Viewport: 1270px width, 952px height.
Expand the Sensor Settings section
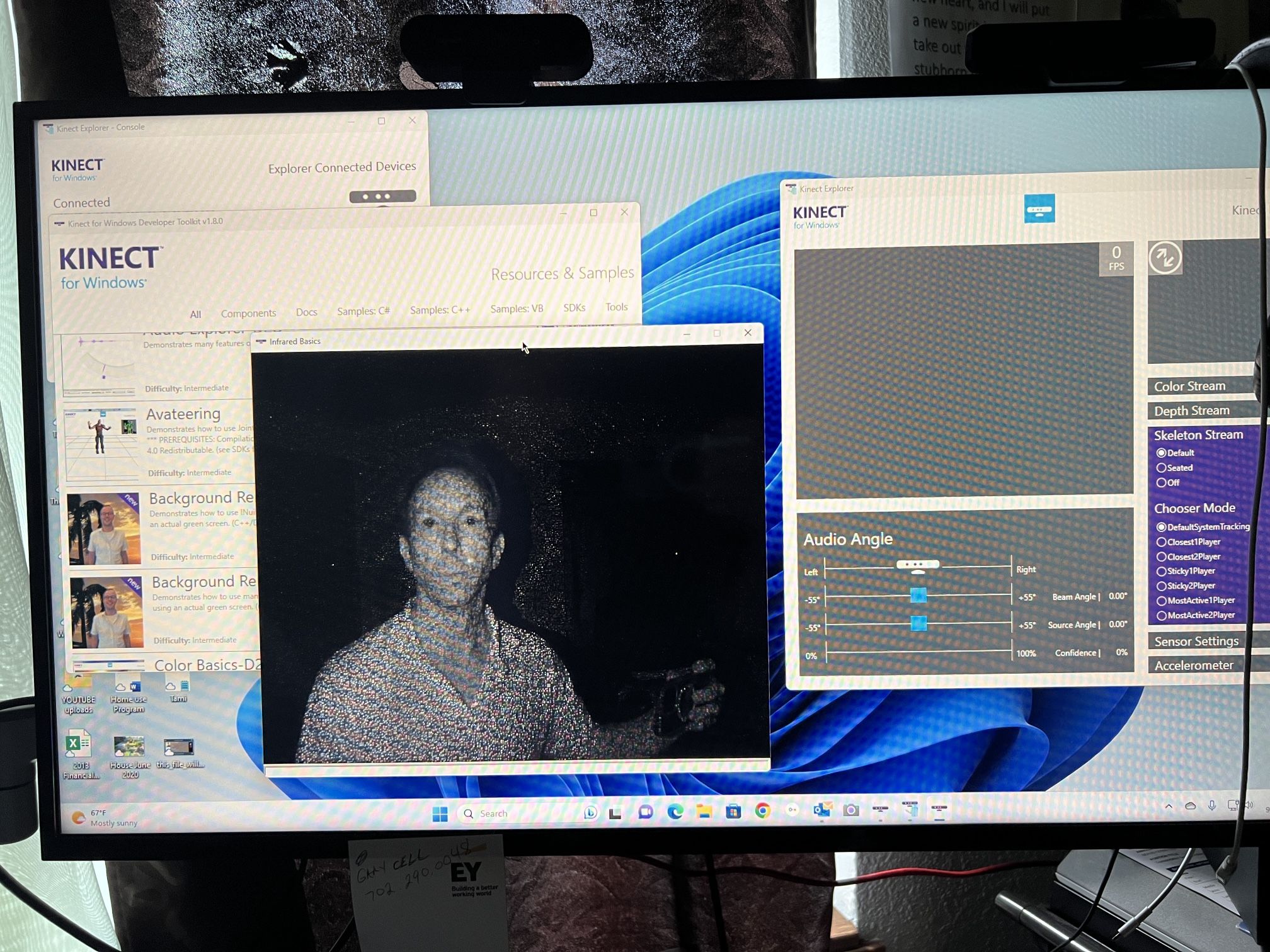pyautogui.click(x=1196, y=641)
